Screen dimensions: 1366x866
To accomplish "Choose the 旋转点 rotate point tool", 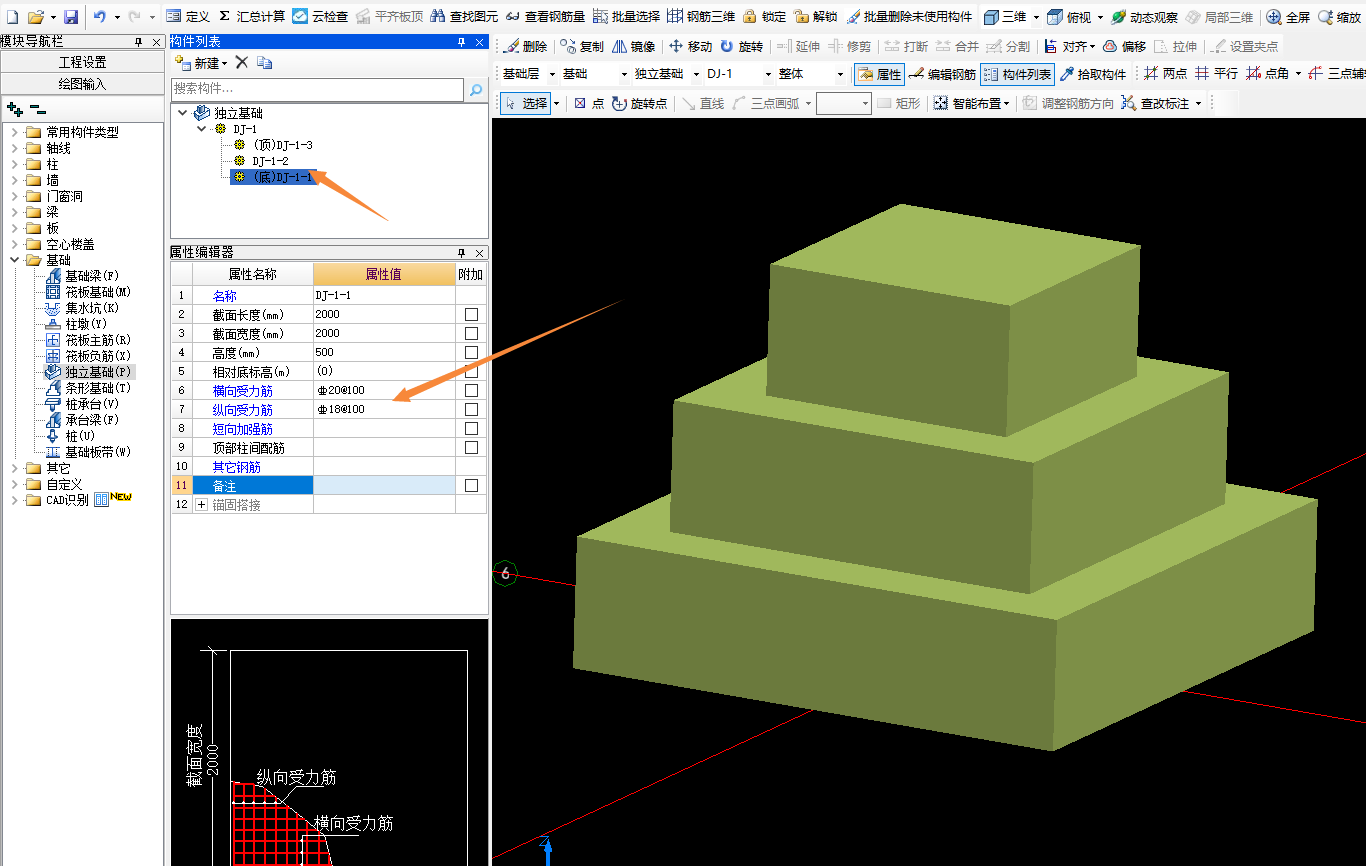I will click(639, 103).
